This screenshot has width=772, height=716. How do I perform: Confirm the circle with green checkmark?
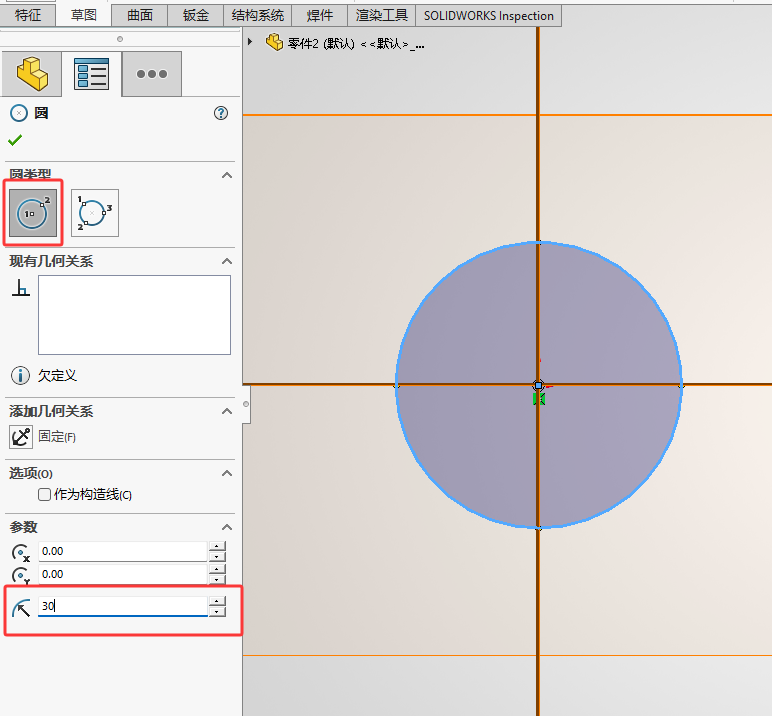tap(15, 140)
